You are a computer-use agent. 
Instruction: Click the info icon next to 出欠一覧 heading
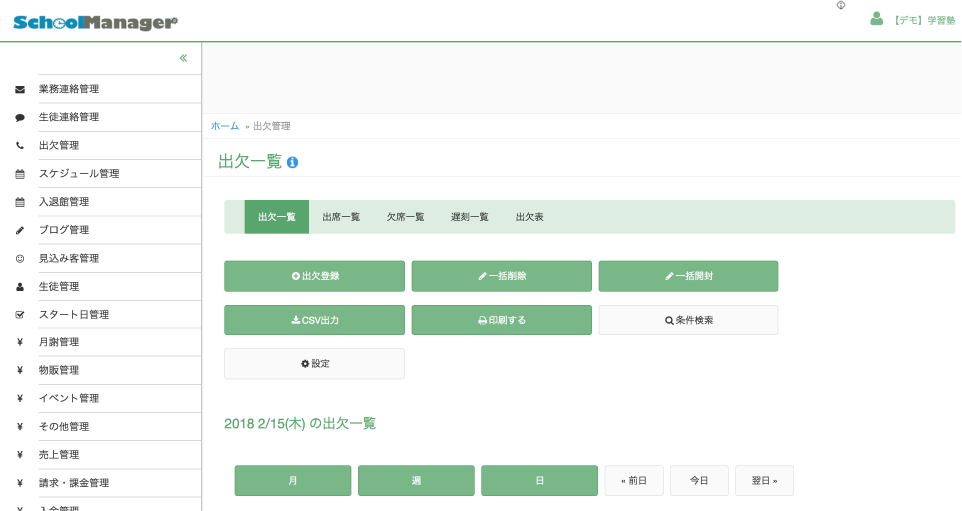click(x=293, y=163)
